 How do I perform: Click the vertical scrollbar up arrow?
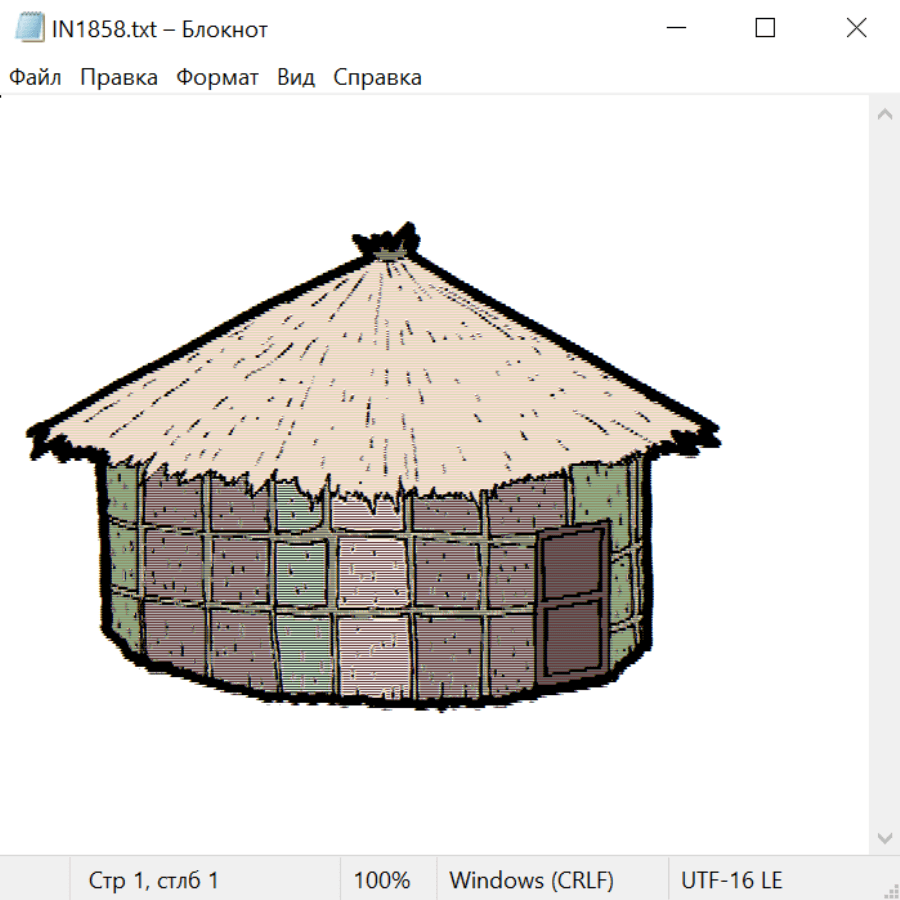point(884,115)
